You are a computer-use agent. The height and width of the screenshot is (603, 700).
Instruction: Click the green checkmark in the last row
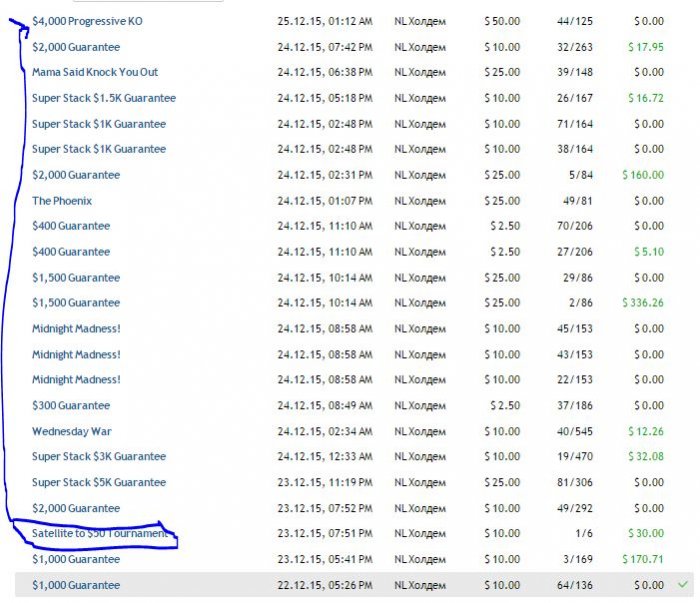[x=683, y=584]
